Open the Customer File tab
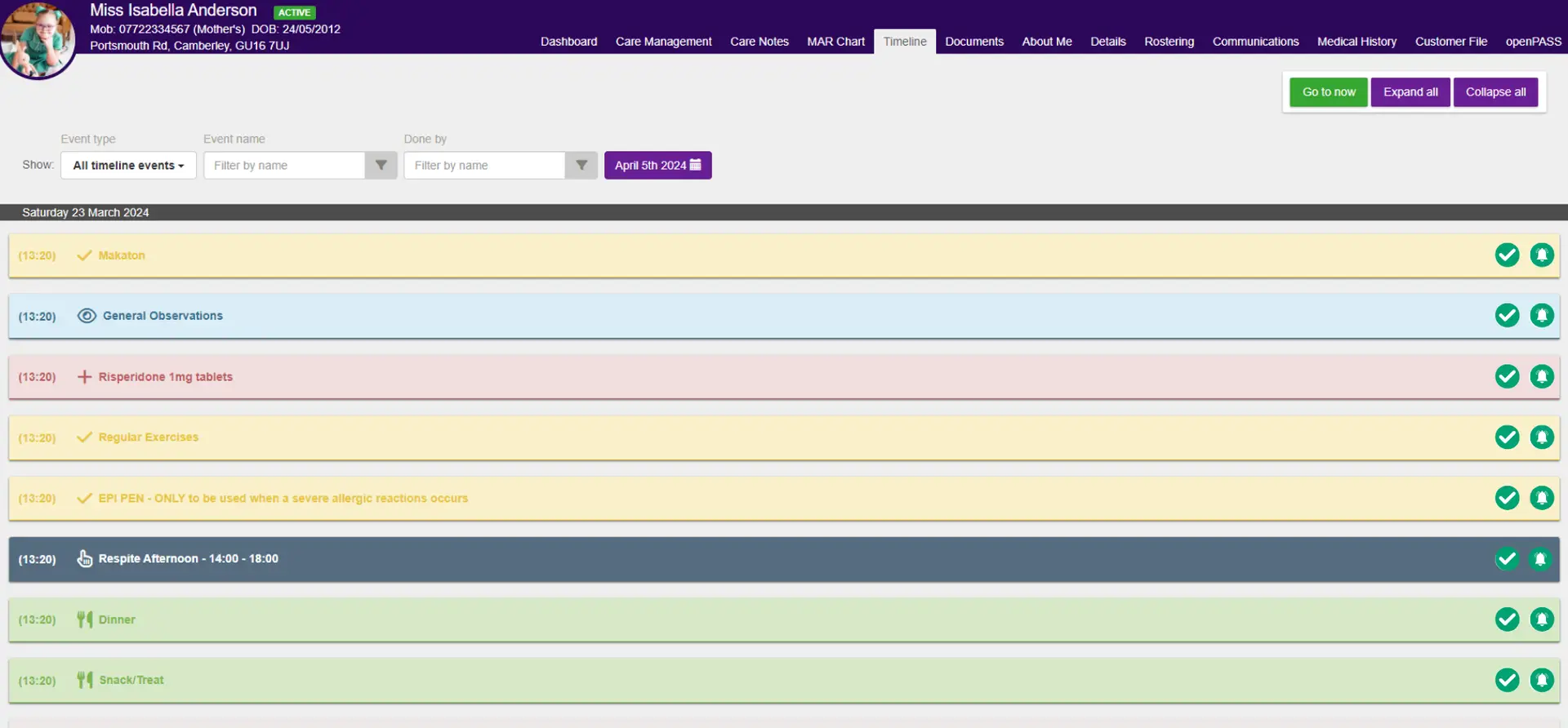This screenshot has height=728, width=1568. coord(1451,42)
